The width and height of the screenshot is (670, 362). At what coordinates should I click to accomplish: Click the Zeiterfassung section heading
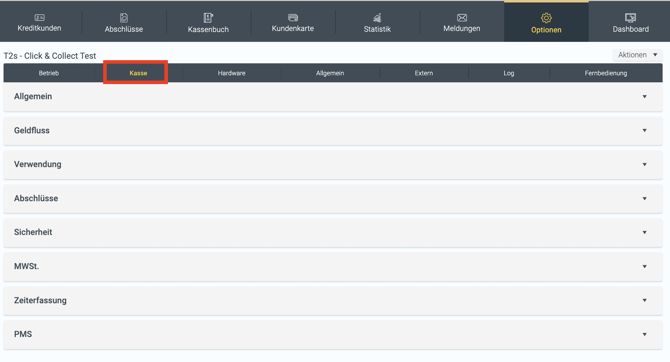[x=40, y=300]
